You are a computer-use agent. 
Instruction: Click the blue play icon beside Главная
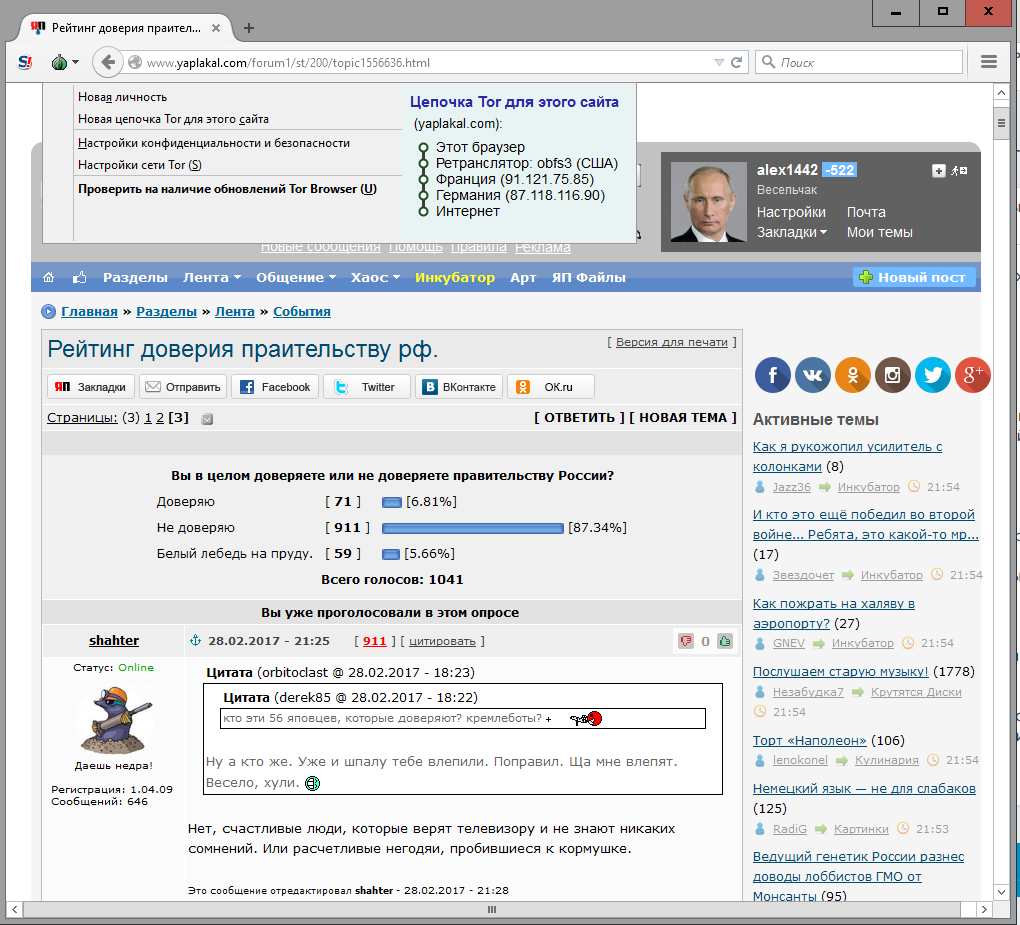[x=49, y=312]
